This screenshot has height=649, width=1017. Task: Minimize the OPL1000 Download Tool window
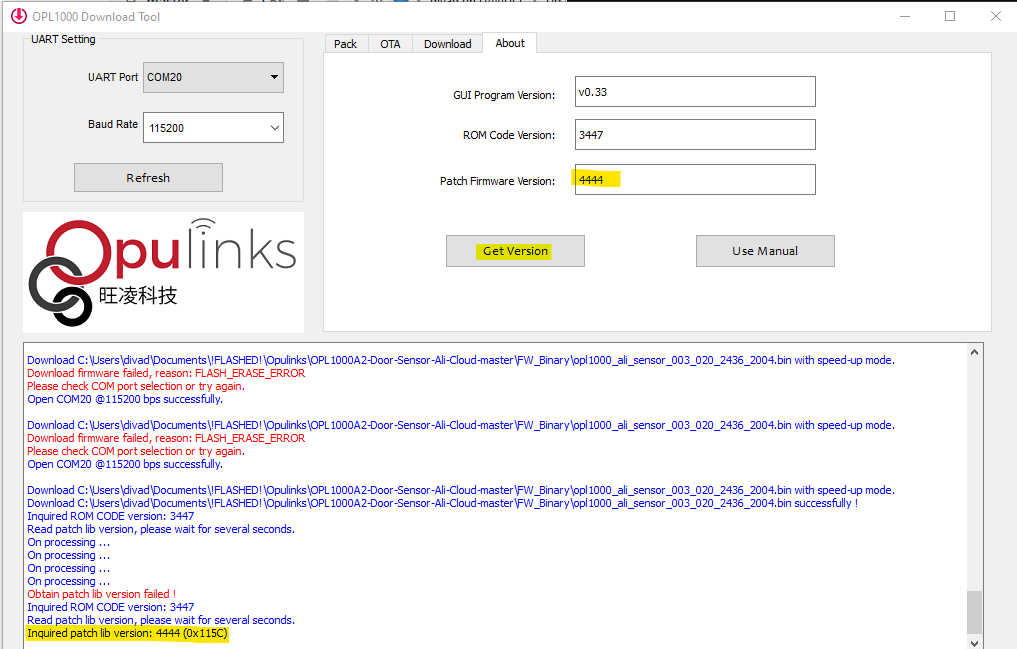905,16
